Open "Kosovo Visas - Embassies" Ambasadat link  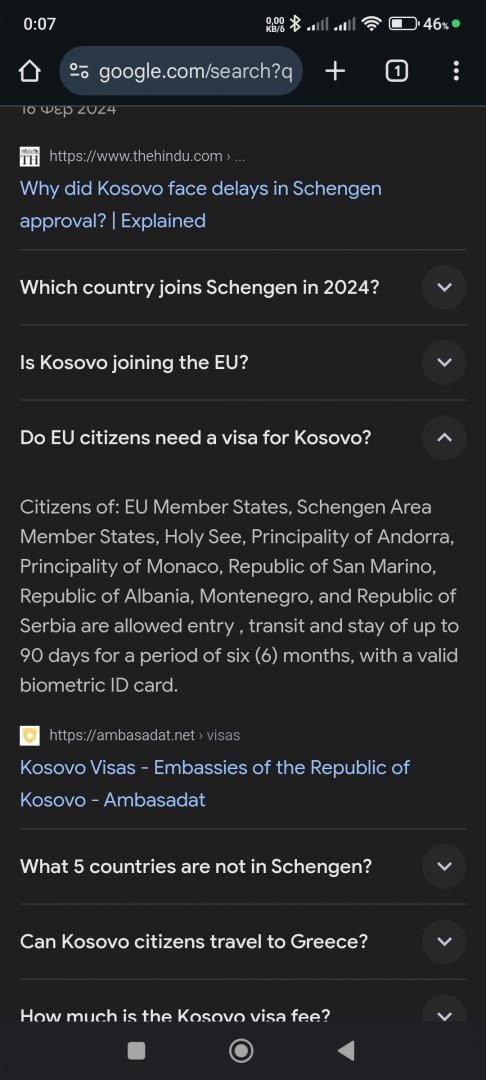(x=215, y=784)
